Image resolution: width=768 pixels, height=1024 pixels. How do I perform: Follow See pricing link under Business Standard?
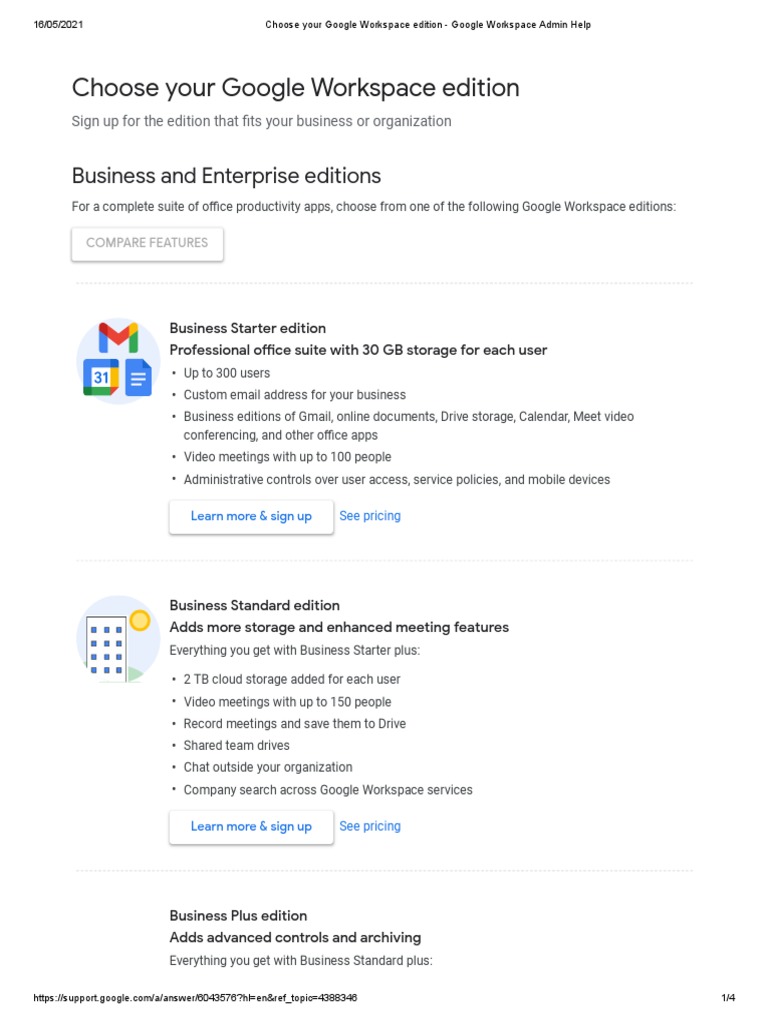pyautogui.click(x=370, y=826)
